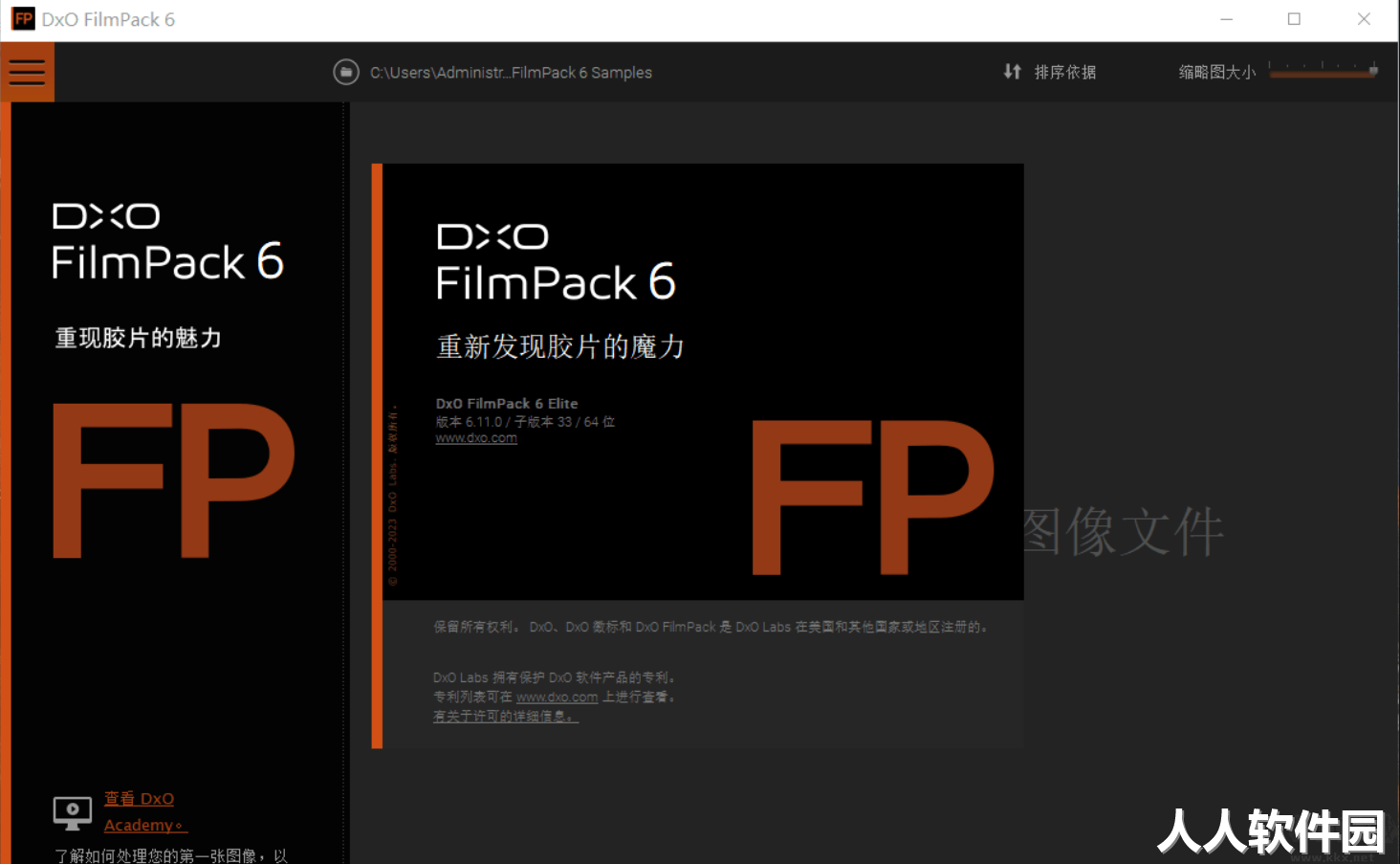Screen dimensions: 1400x864
Task: Open www.dxo.com link in patents paragraph
Action: (x=557, y=698)
